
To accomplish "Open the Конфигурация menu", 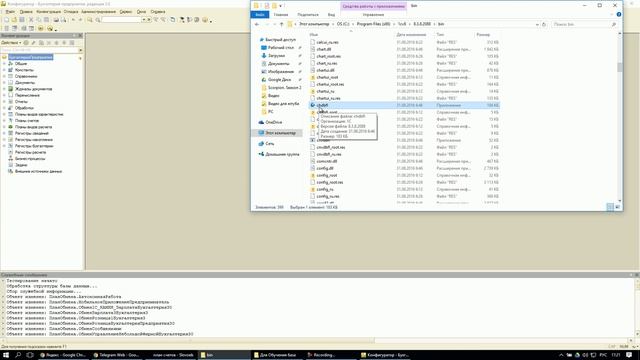I will click(x=48, y=12).
